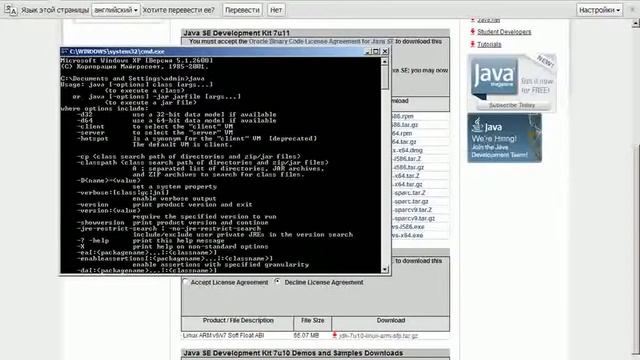The width and height of the screenshot is (640, 360).
Task: Click the cmd.exe window title bar
Action: click(x=225, y=51)
